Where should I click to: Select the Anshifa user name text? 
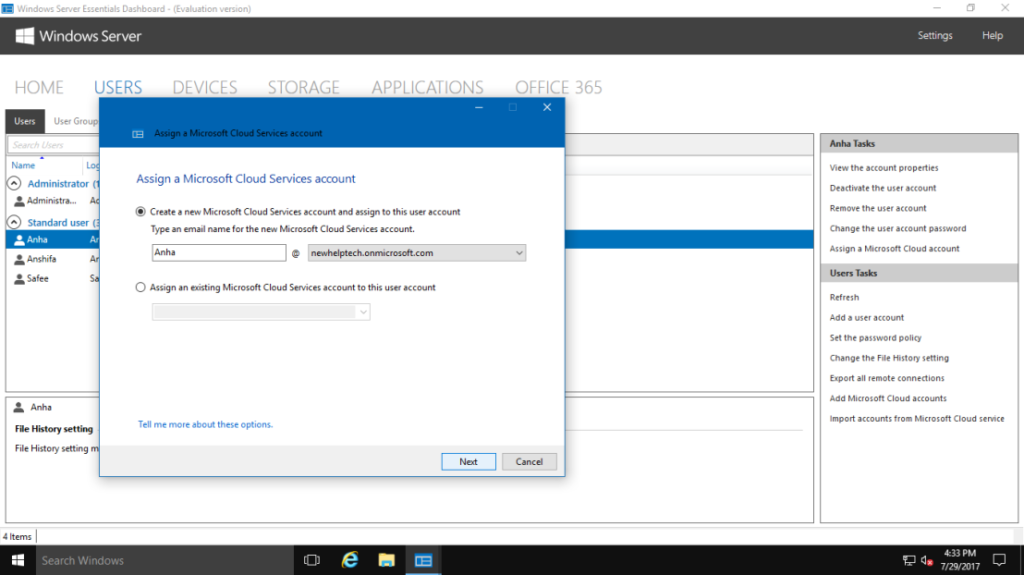click(x=42, y=259)
